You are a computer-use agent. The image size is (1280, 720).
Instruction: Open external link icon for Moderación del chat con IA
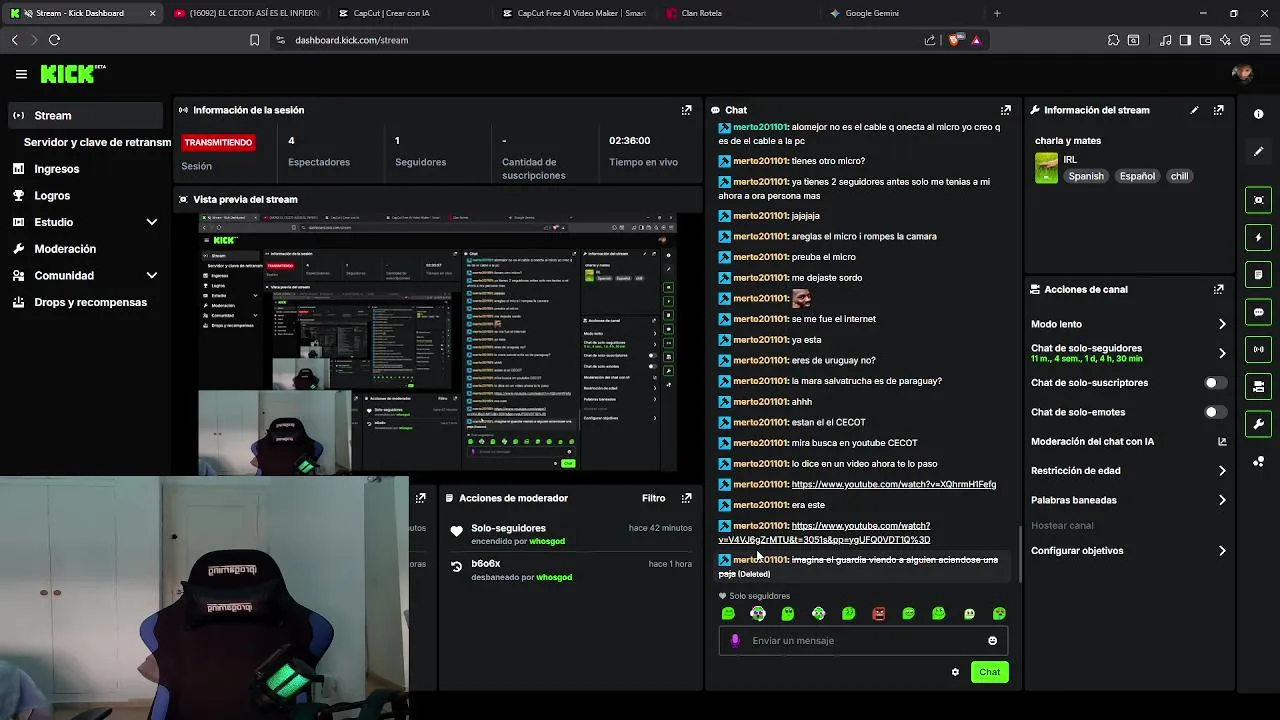(1222, 441)
